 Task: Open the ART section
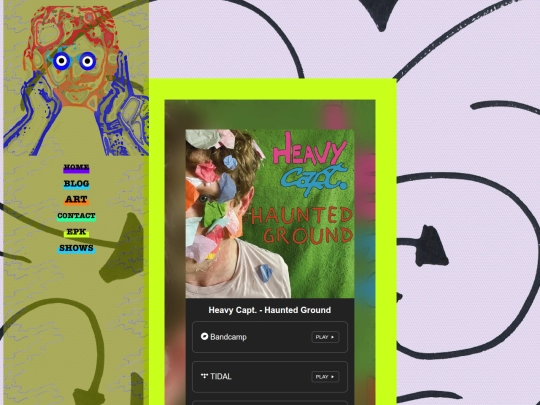point(76,200)
